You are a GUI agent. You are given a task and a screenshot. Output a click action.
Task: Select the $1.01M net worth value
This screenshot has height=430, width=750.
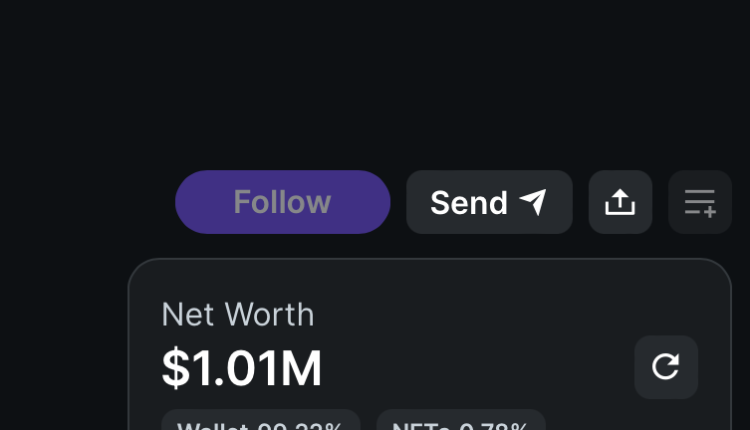(x=242, y=369)
